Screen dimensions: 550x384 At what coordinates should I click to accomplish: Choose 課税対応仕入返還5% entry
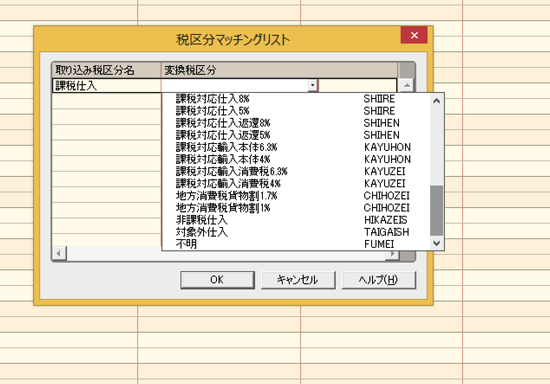[295, 135]
